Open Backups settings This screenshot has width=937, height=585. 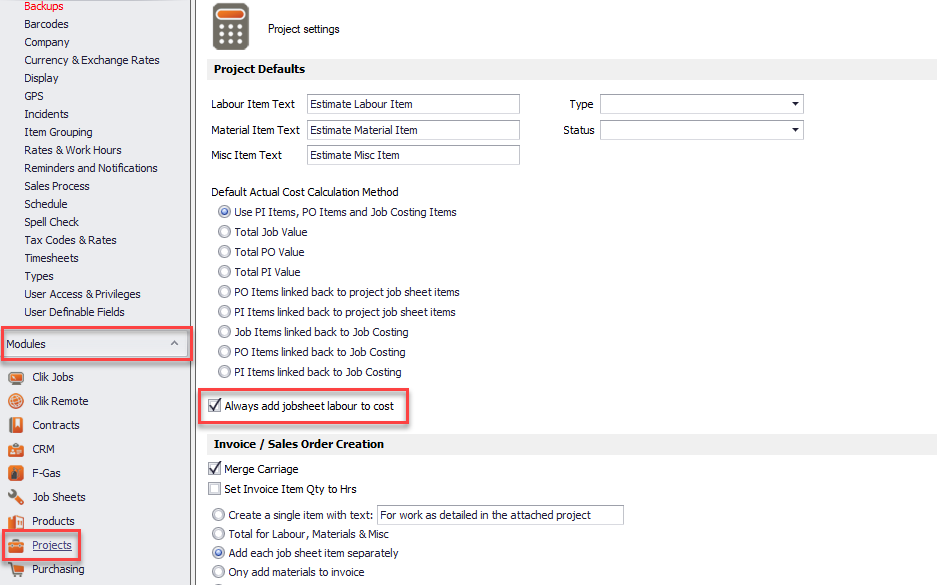(x=44, y=6)
